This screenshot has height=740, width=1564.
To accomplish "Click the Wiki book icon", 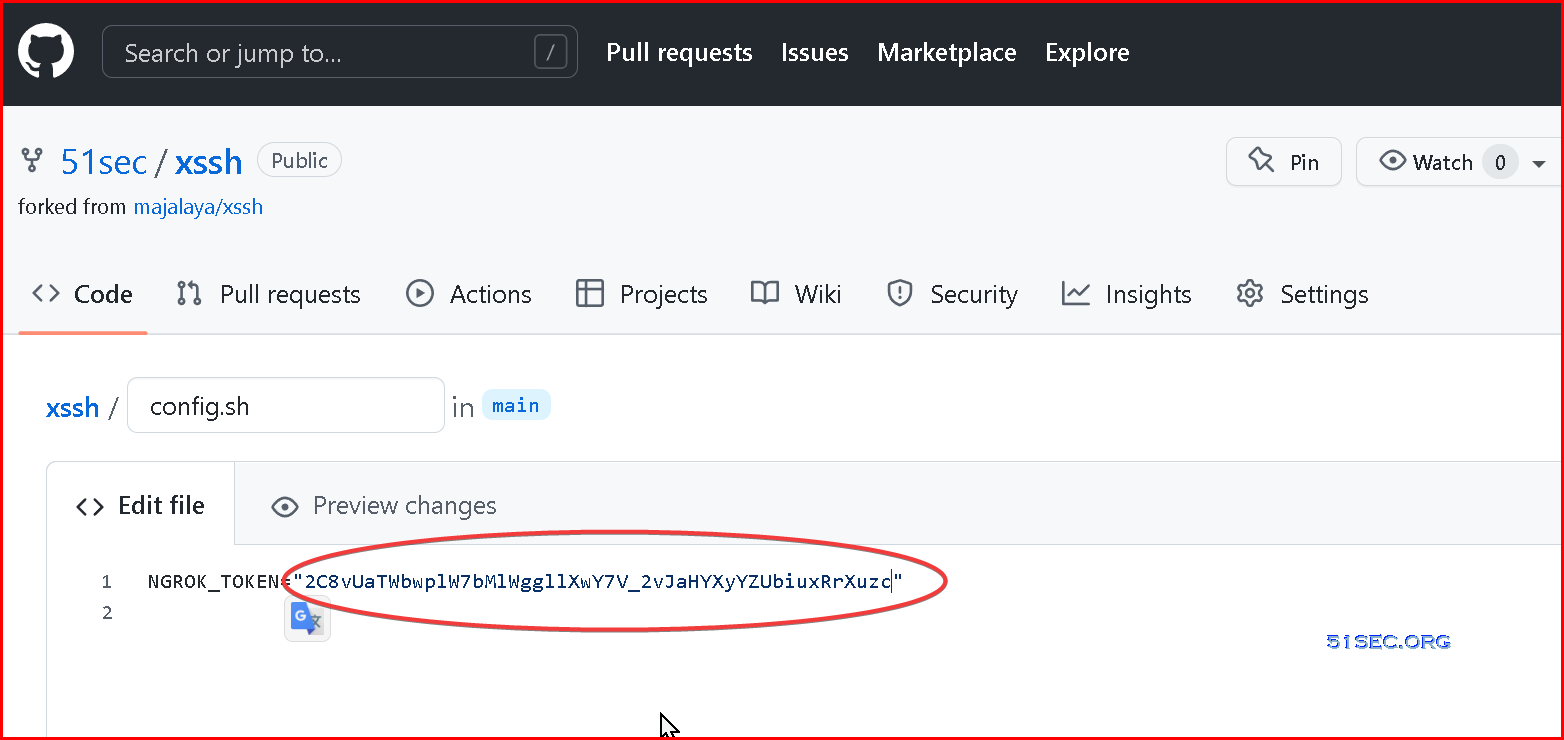I will pos(765,293).
